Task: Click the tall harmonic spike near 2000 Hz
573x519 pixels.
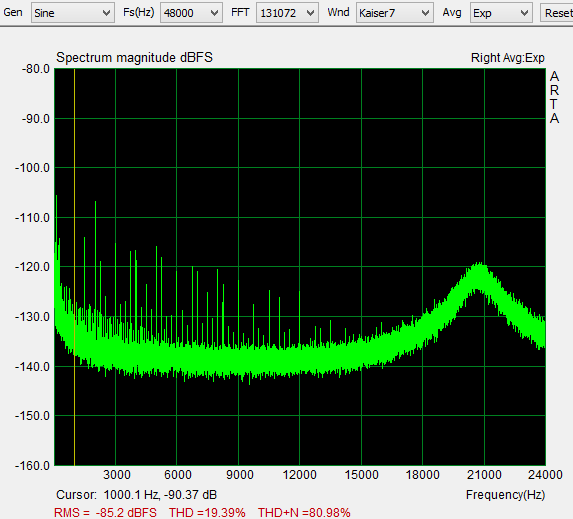Action: click(x=96, y=256)
